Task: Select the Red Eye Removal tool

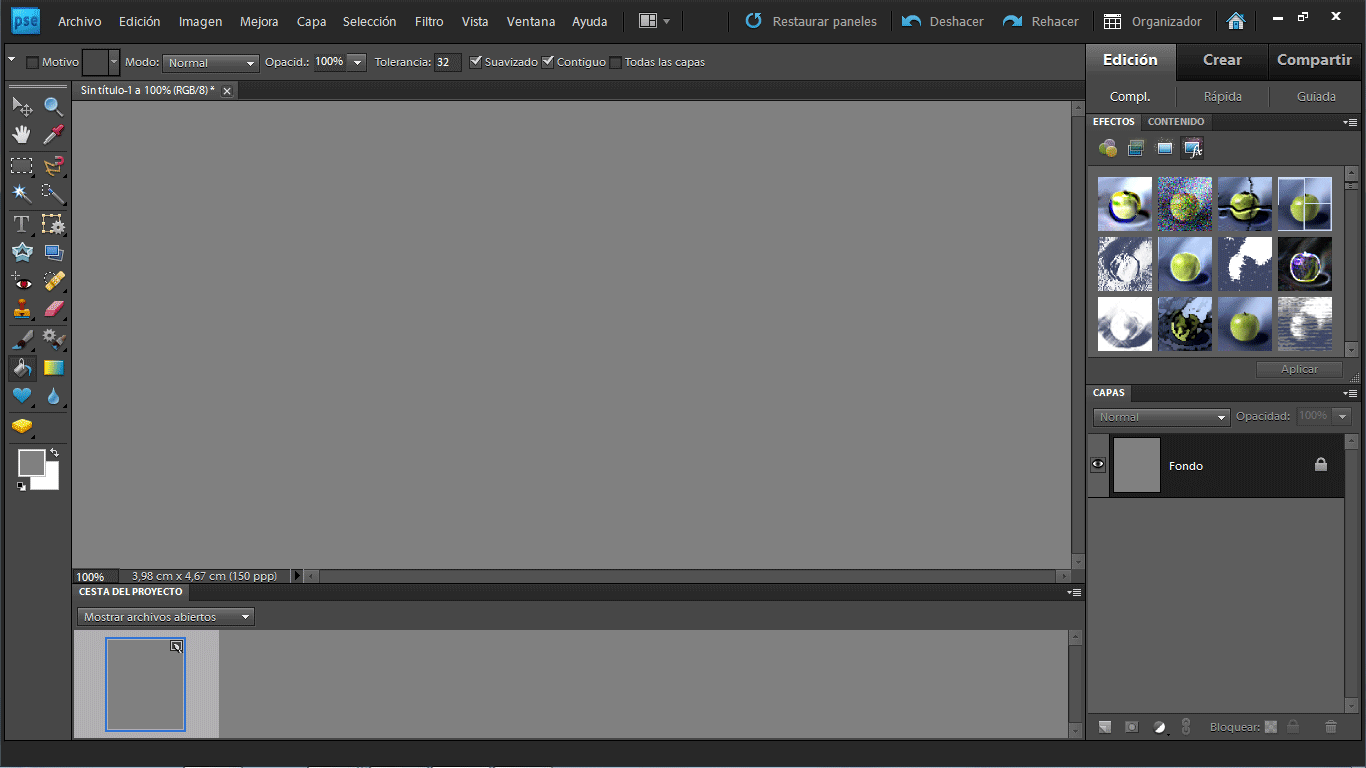Action: click(x=21, y=281)
